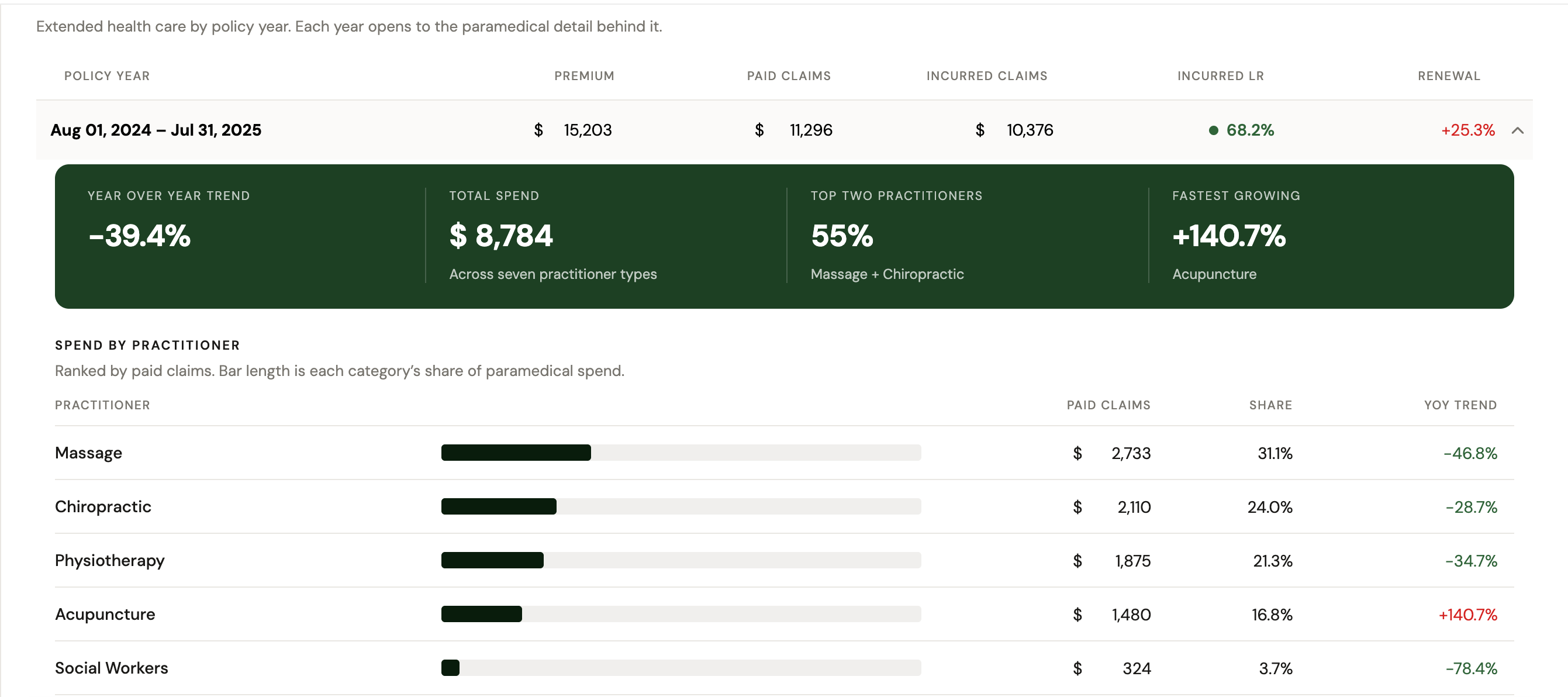Click the SPEND BY PRACTITIONER heading
The image size is (1568, 697).
[x=147, y=345]
